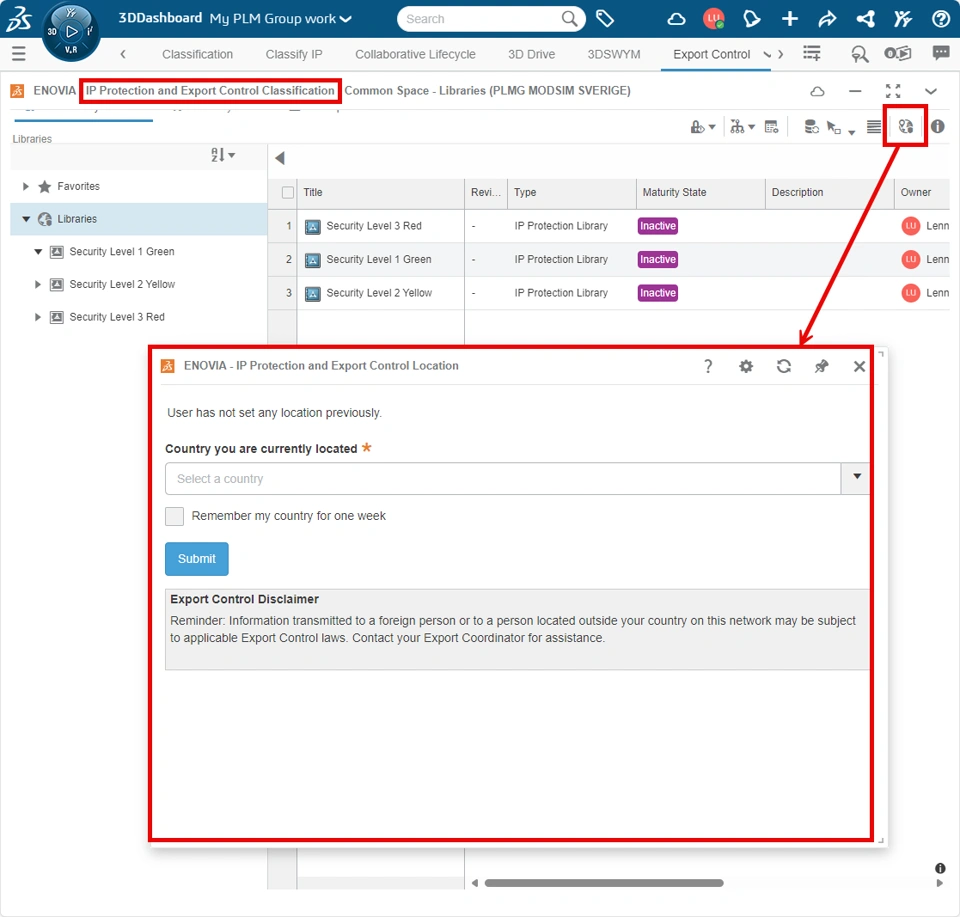Expand Security Level 3 Red node
Image resolution: width=960 pixels, height=917 pixels.
pyautogui.click(x=38, y=316)
